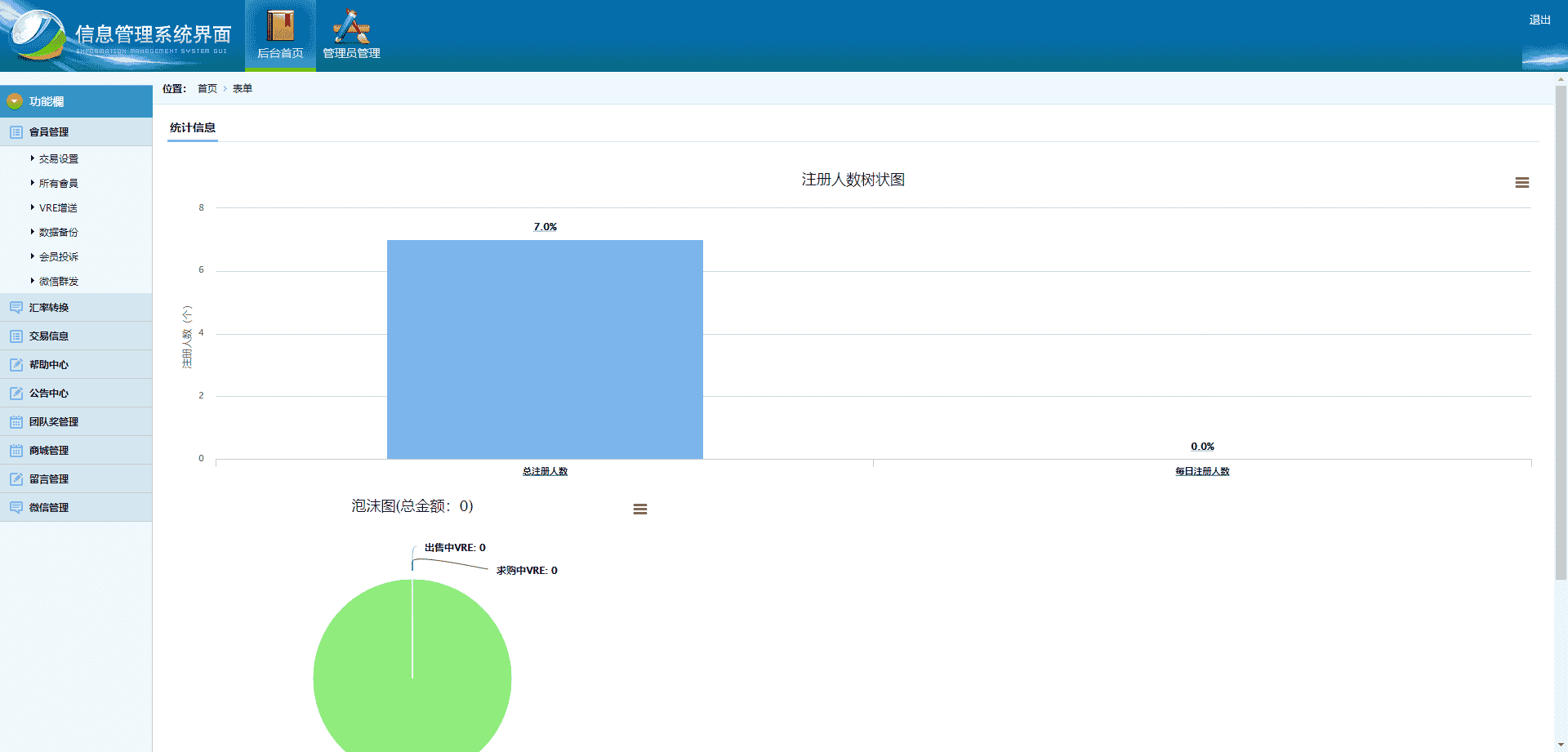Select 交易设置 in the sidebar
This screenshot has height=752, width=1568.
click(59, 159)
